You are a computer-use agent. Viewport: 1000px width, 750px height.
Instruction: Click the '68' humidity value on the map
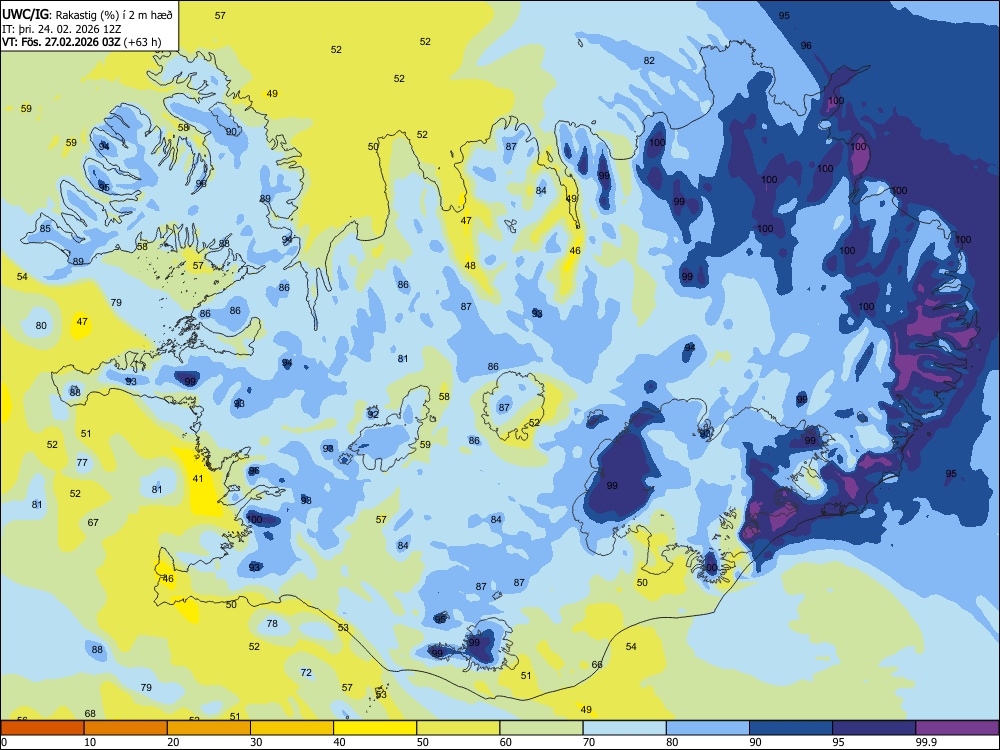(x=90, y=713)
